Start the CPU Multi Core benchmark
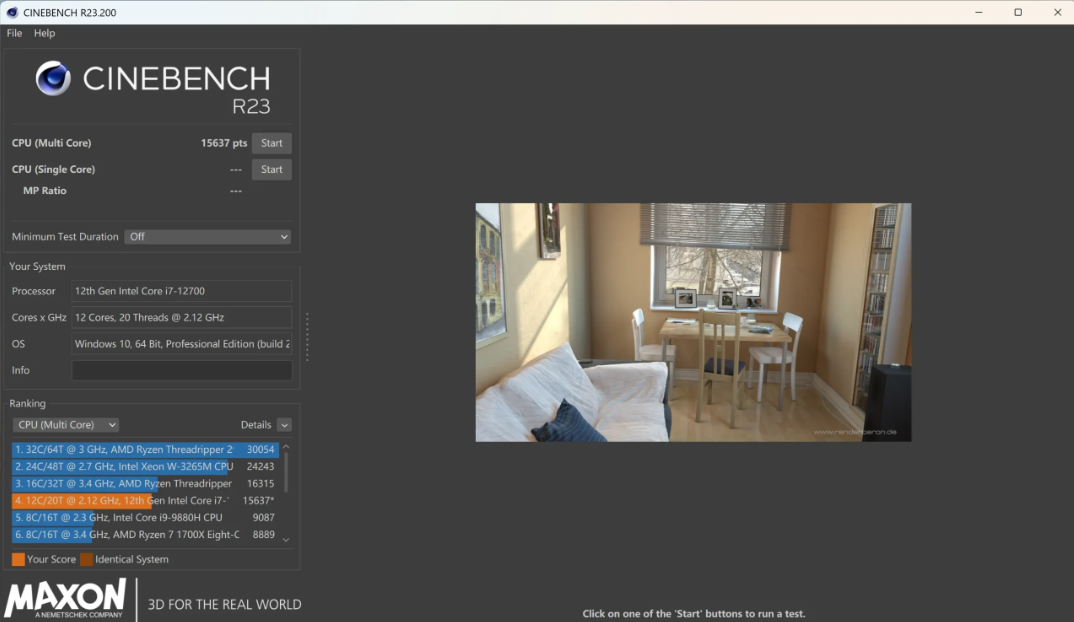 click(271, 142)
